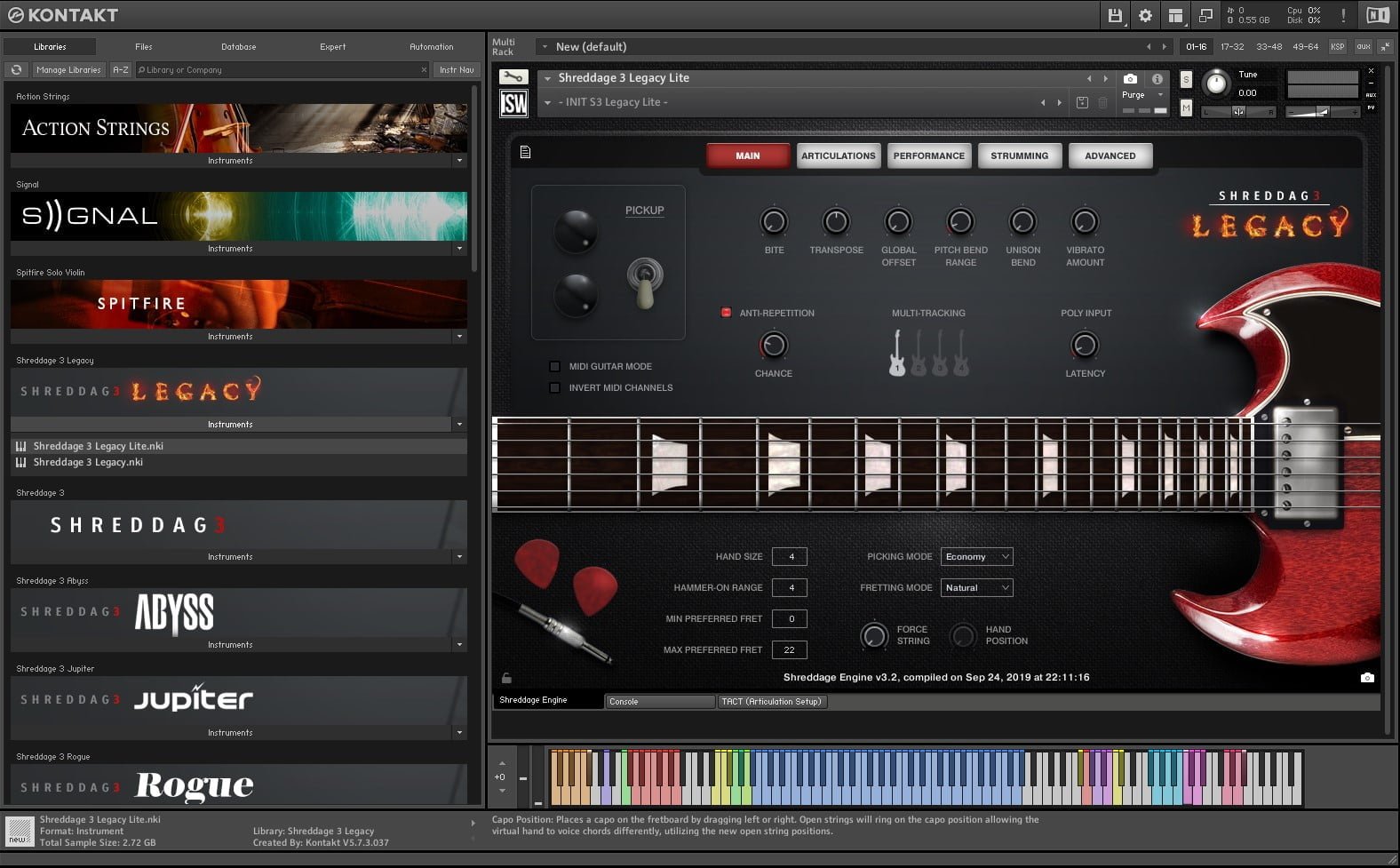Switch to the Advanced tab
This screenshot has height=868, width=1400.
click(1110, 155)
